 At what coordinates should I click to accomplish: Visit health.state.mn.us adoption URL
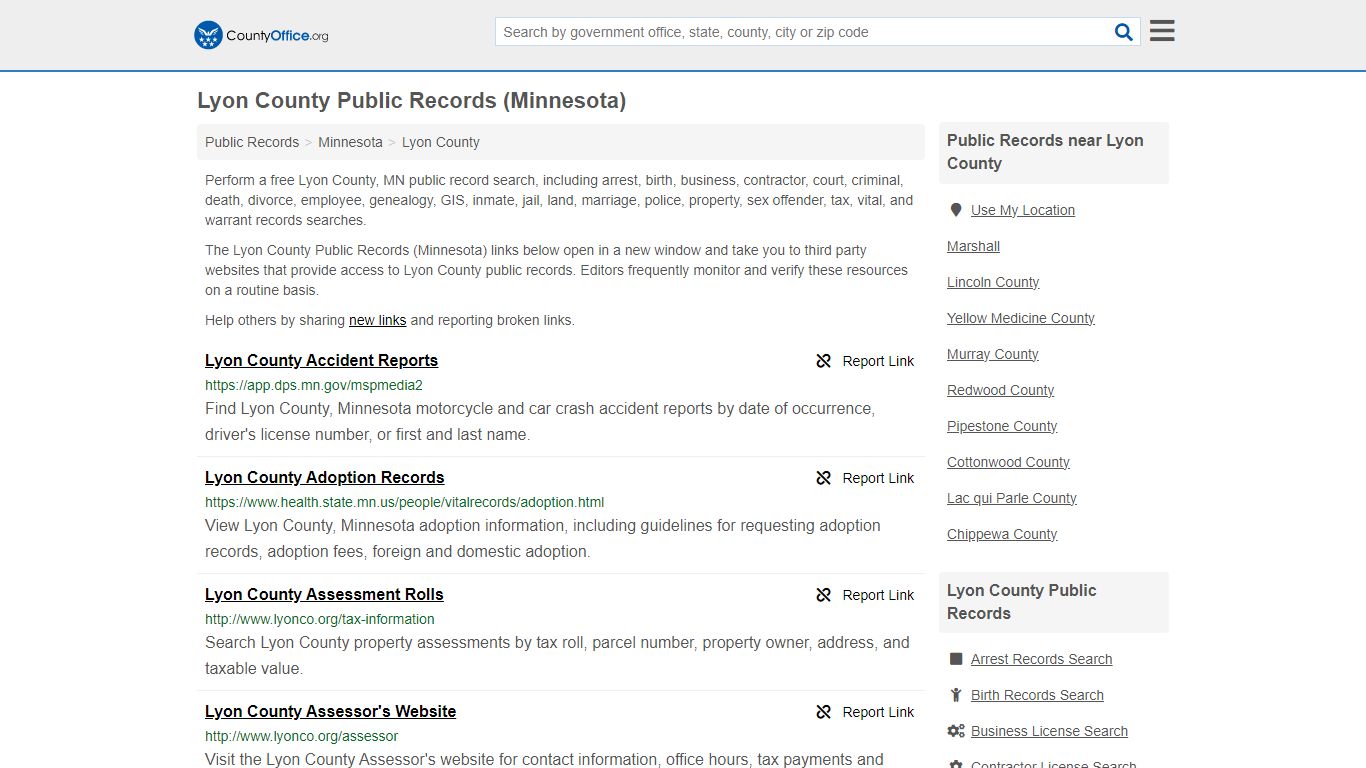coord(404,502)
